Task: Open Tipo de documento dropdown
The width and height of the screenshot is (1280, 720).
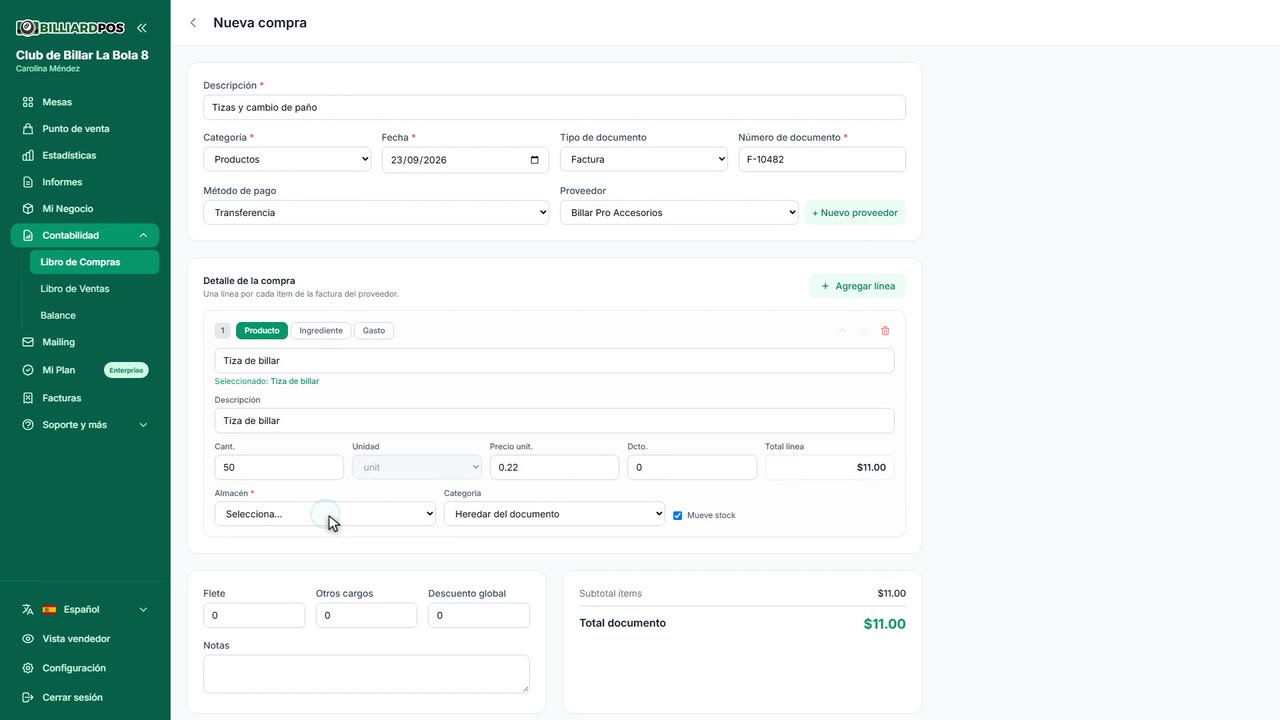Action: [x=644, y=159]
